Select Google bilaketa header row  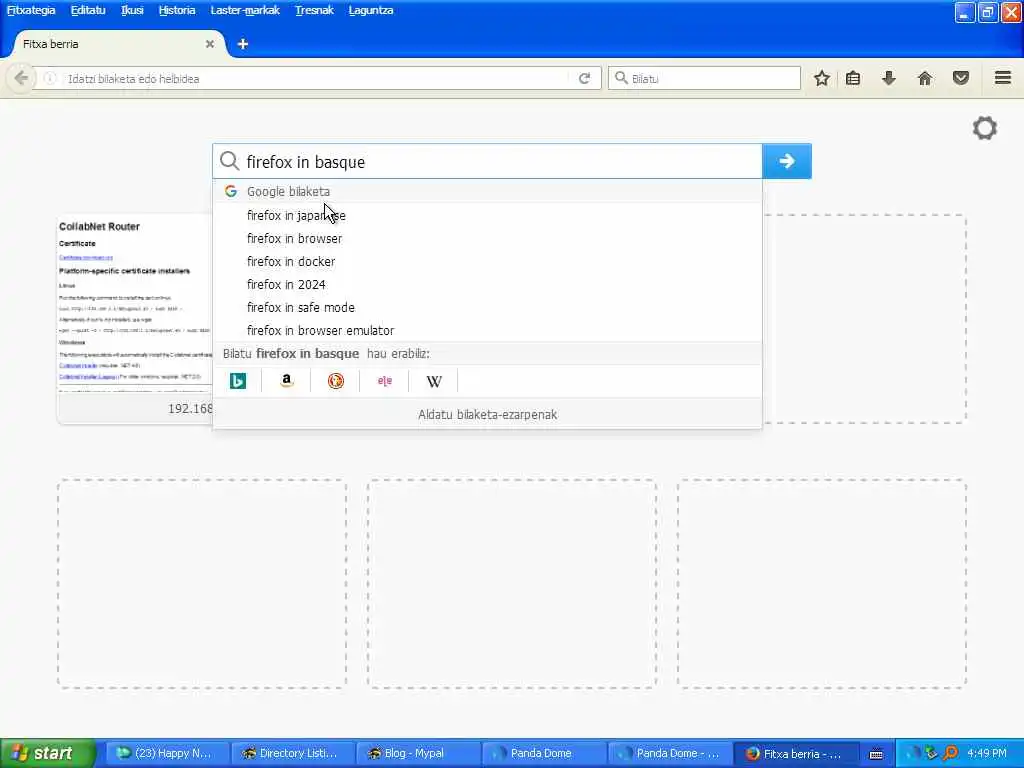pos(487,191)
